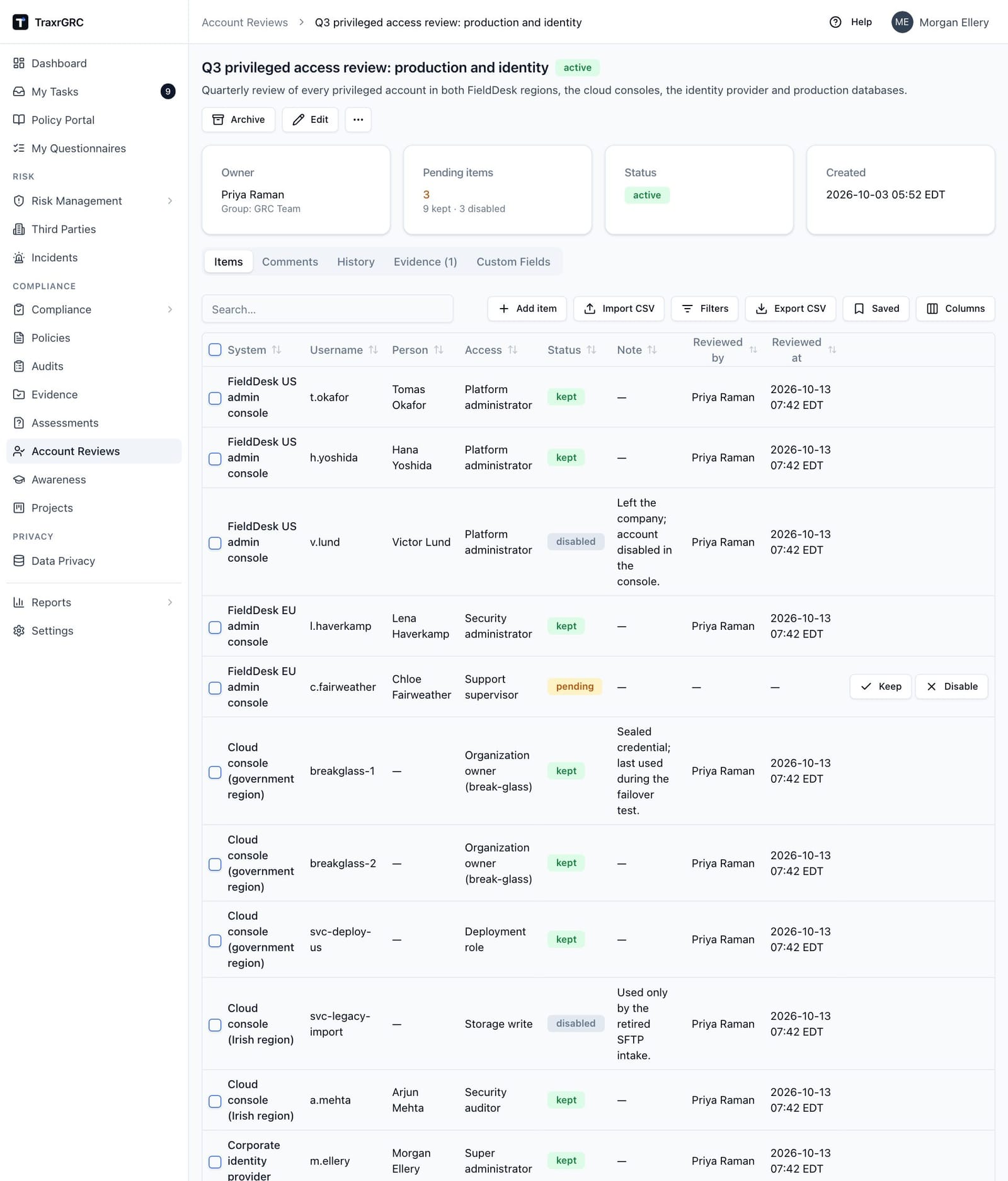Go to Account Reviews breadcrumb link
Image resolution: width=1008 pixels, height=1181 pixels.
tap(244, 22)
